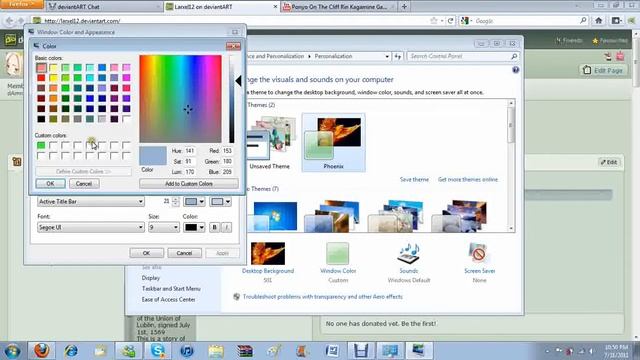Go to the Firefox home page
This screenshot has width=640, height=360.
[x=598, y=20]
